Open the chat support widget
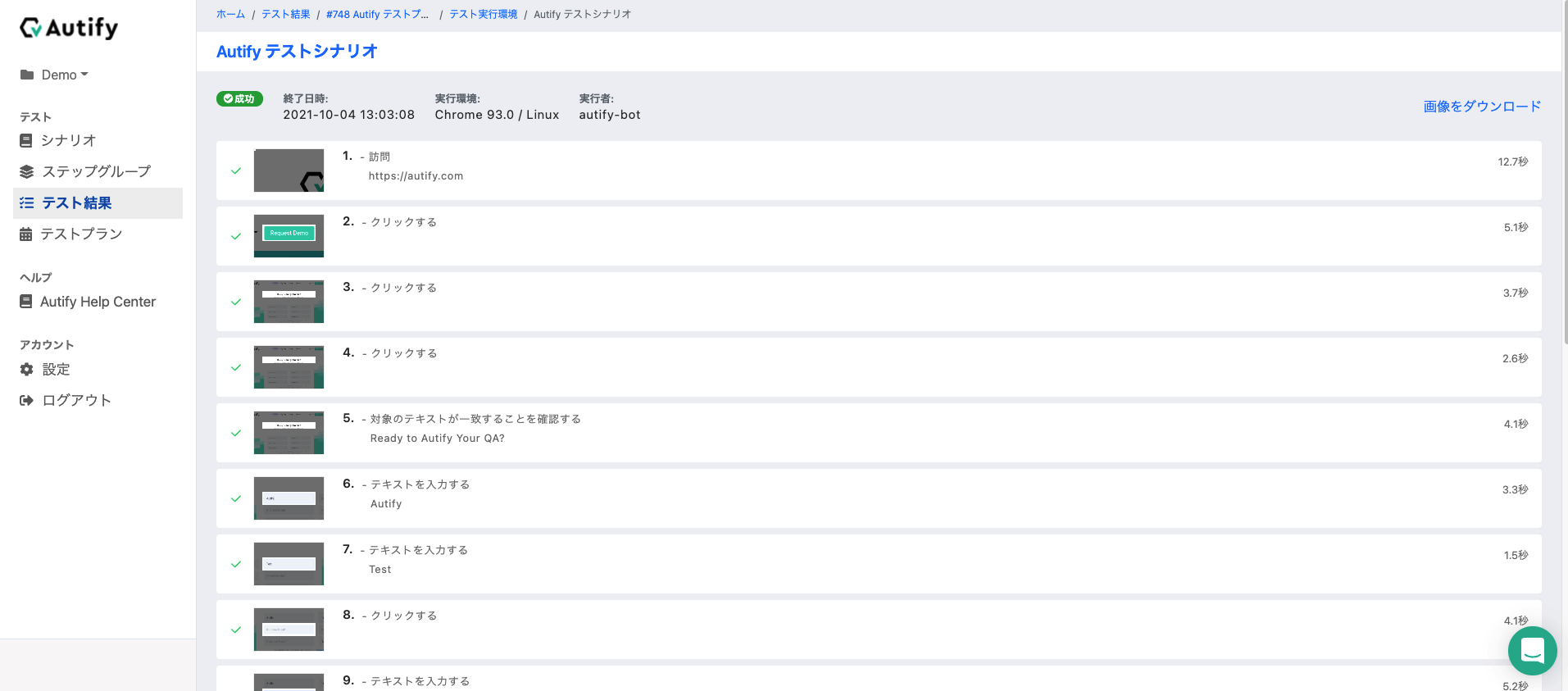 pos(1532,651)
